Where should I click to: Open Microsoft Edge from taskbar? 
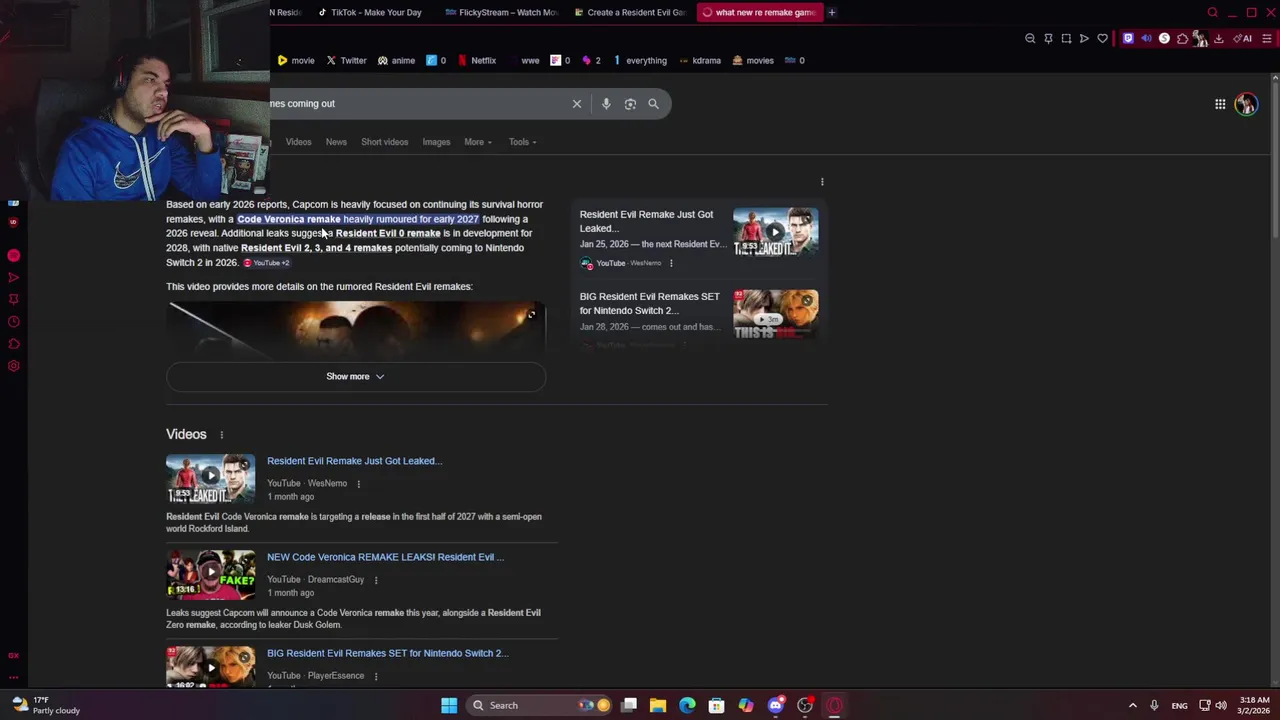click(x=687, y=706)
